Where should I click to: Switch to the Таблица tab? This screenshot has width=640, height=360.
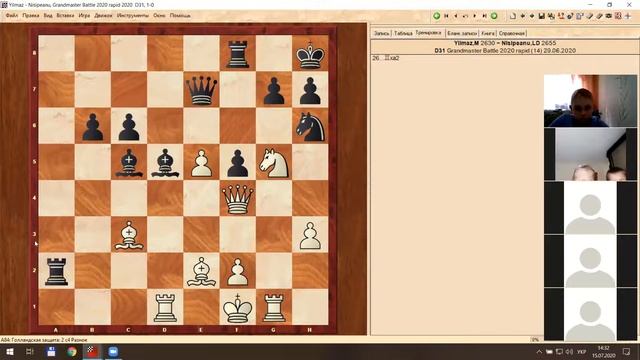[403, 33]
